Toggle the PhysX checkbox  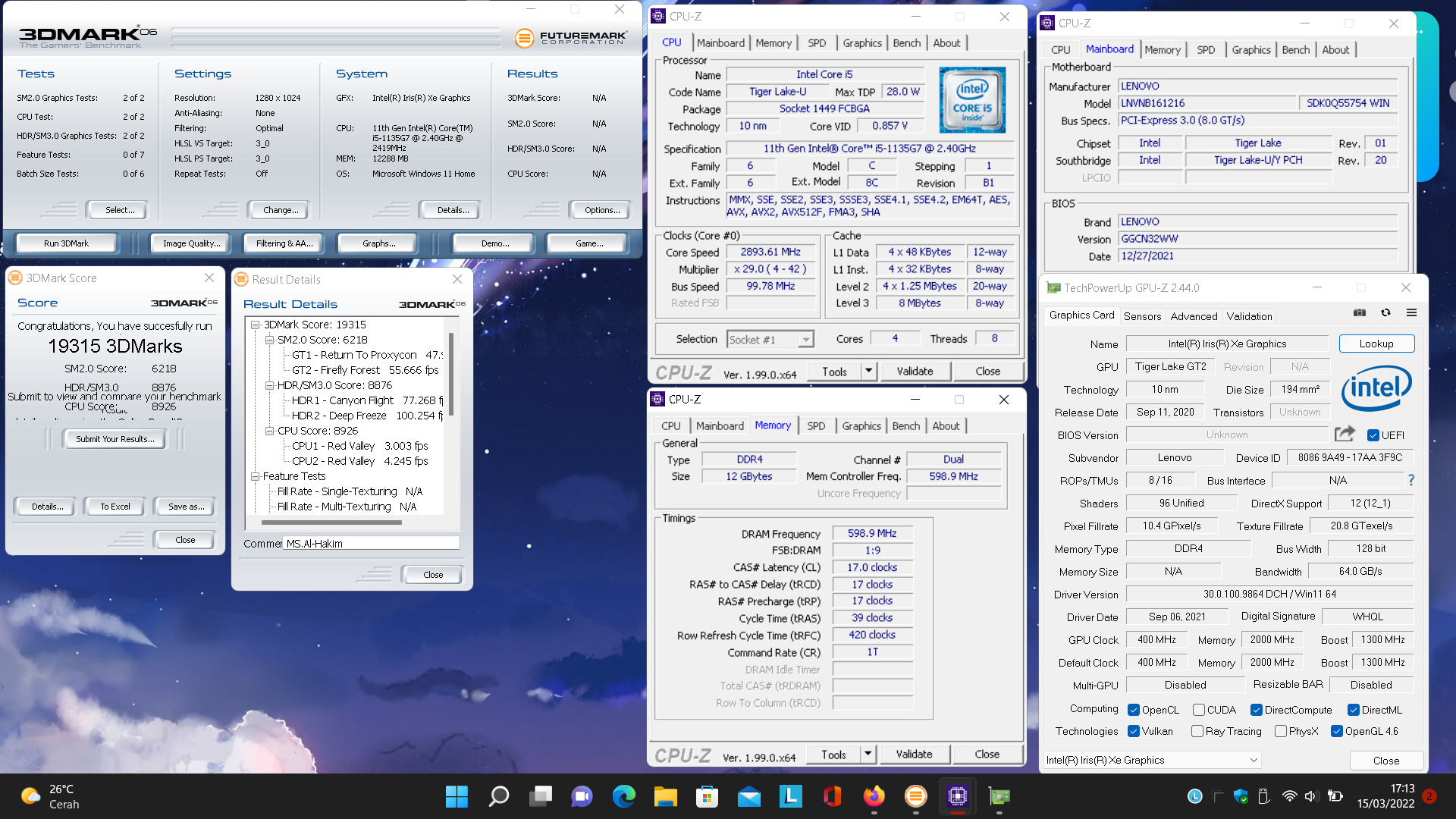pyautogui.click(x=1281, y=731)
